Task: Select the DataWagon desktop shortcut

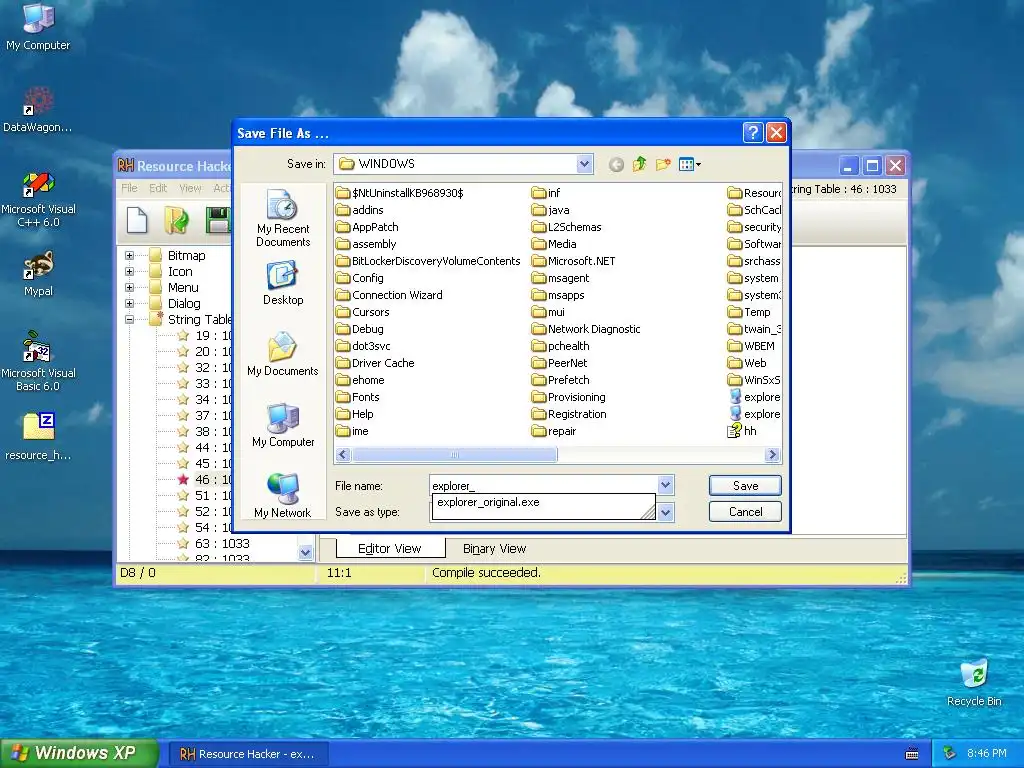Action: (38, 109)
